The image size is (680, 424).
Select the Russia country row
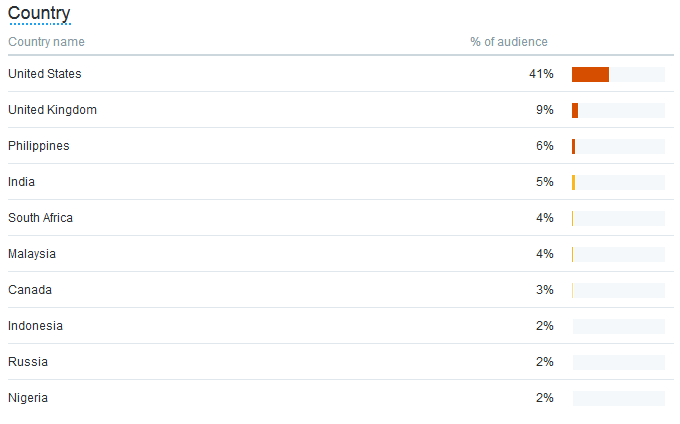click(x=340, y=362)
